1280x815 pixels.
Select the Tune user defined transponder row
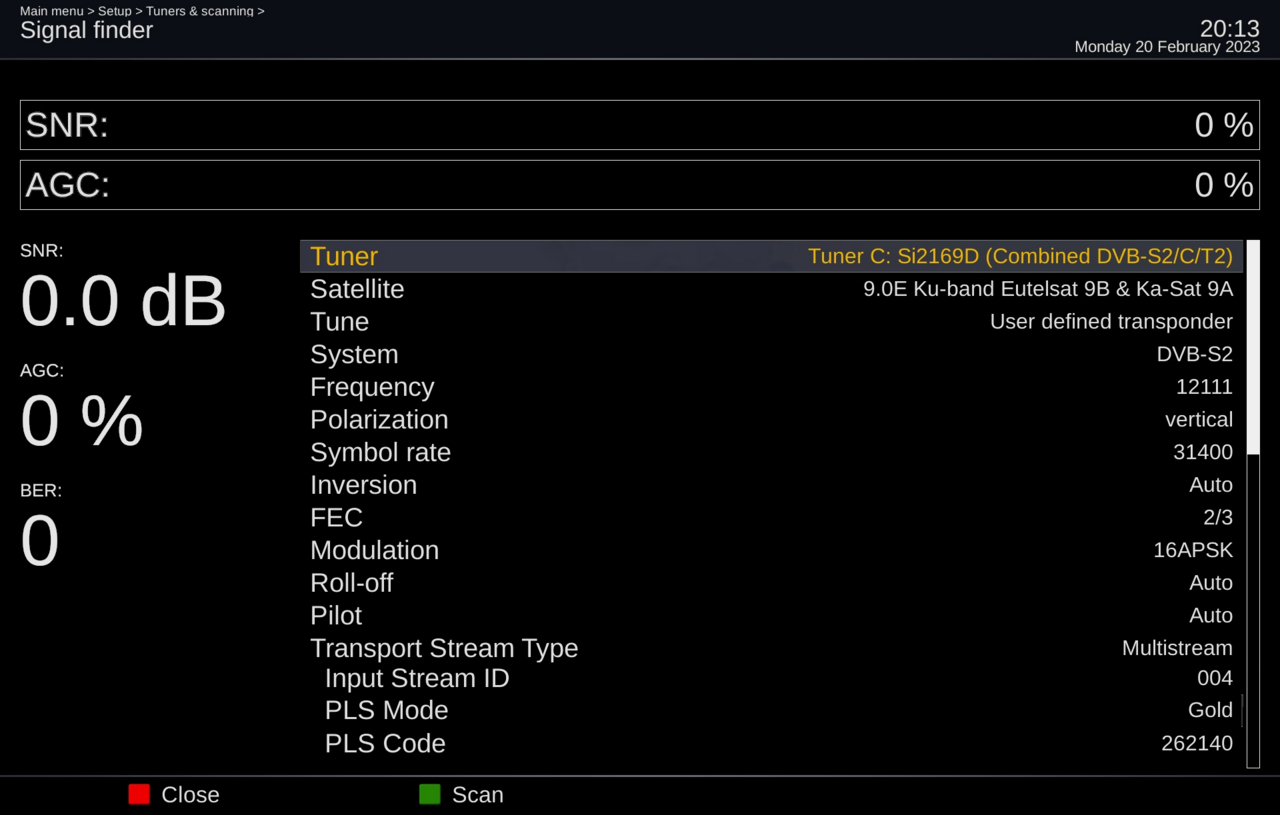tap(770, 322)
